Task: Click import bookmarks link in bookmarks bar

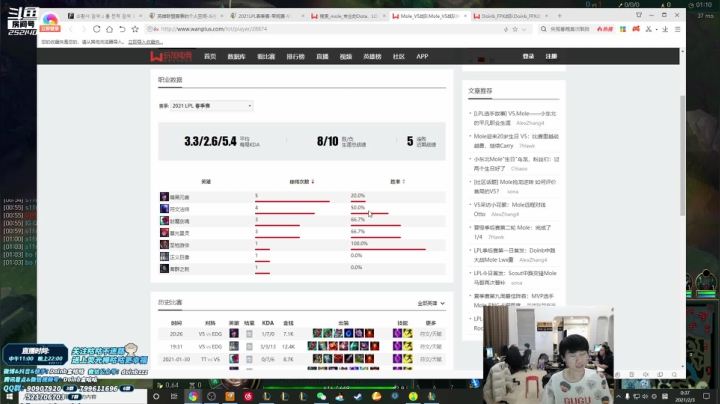Action: pos(145,42)
